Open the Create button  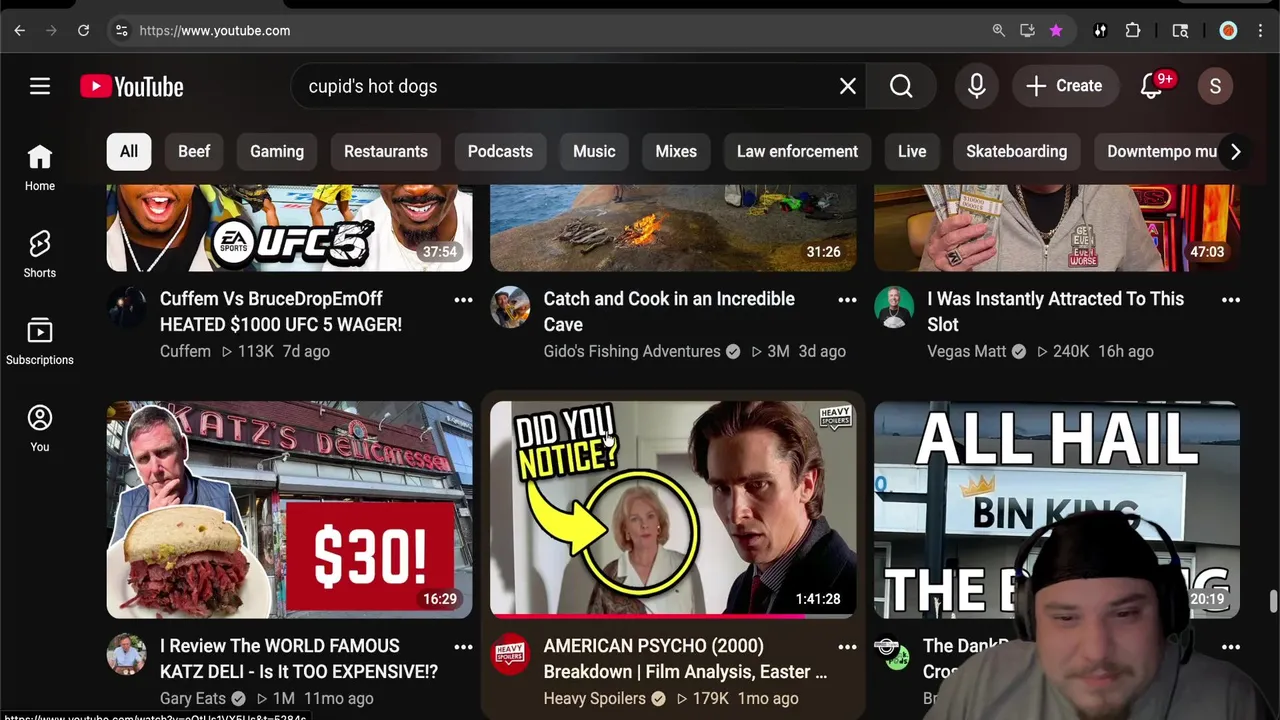pyautogui.click(x=1064, y=86)
